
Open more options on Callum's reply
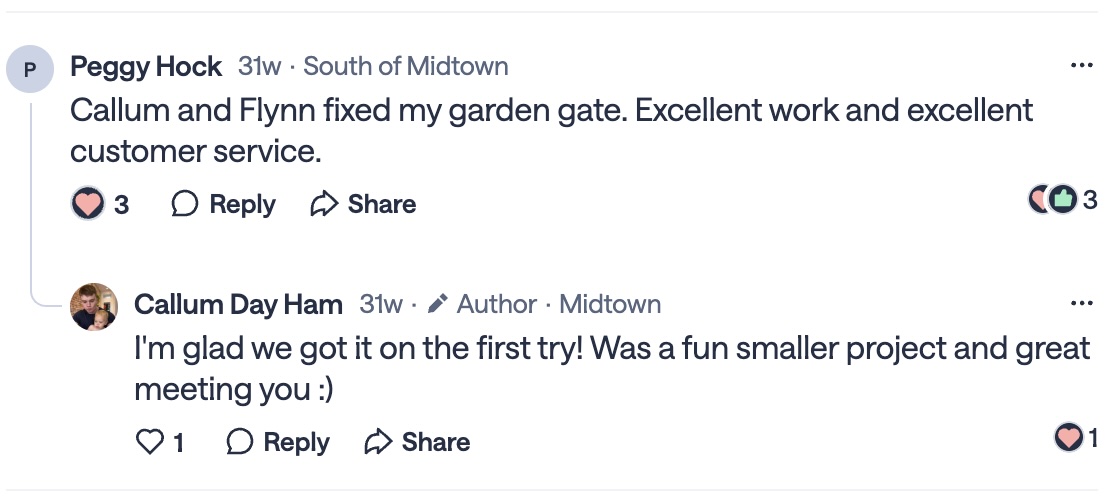(x=1081, y=303)
